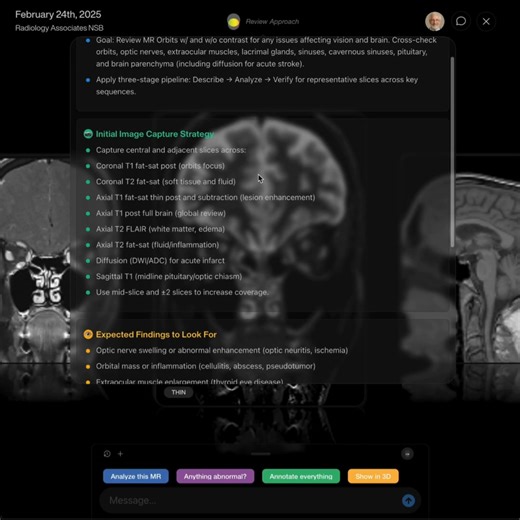The width and height of the screenshot is (520, 520).
Task: Click Apply three-stage pipeline paragraph
Action: coord(257,86)
